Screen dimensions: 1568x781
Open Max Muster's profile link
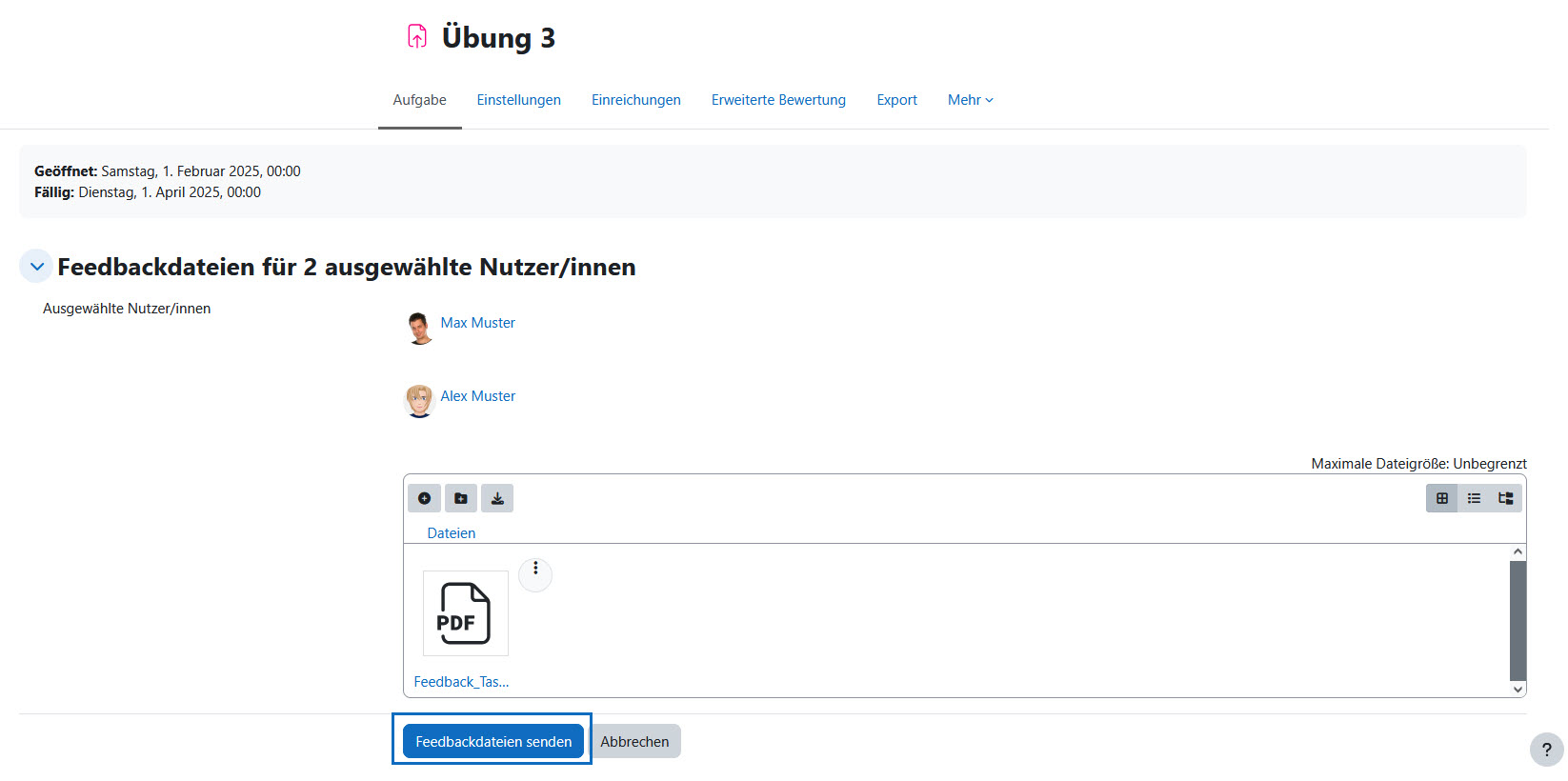click(x=478, y=323)
